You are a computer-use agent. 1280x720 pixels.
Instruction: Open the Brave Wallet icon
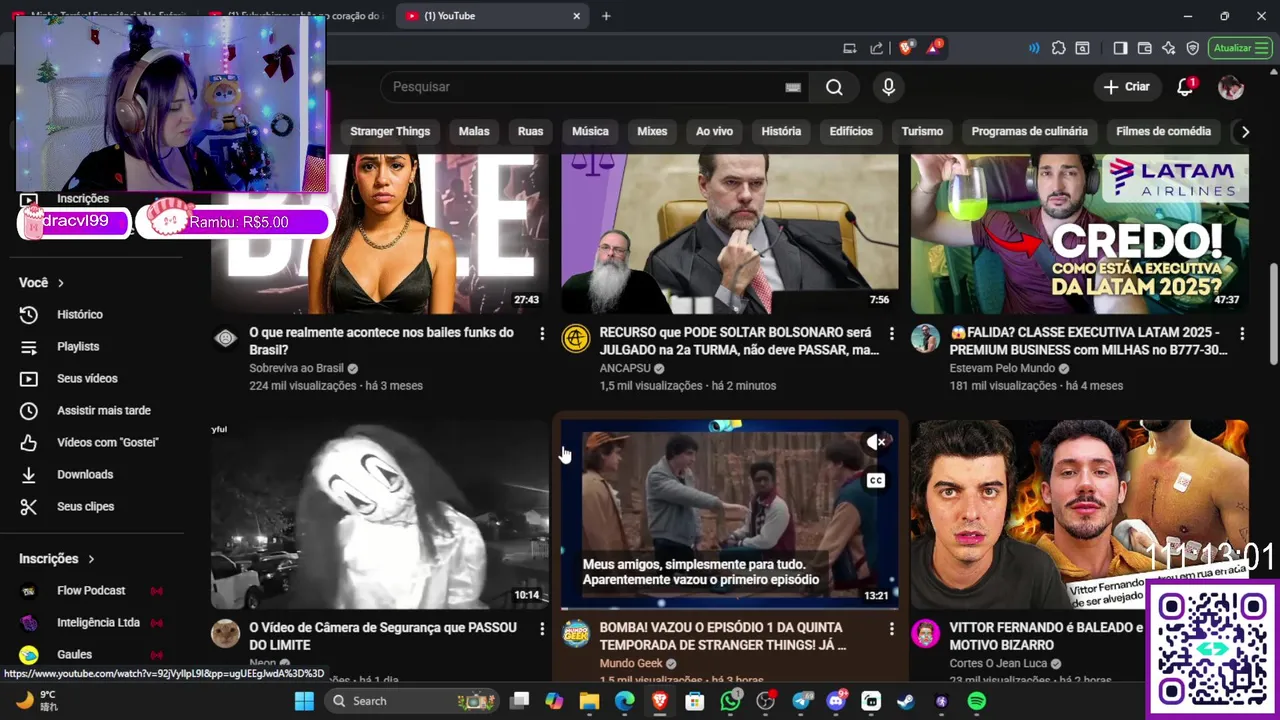(1145, 48)
